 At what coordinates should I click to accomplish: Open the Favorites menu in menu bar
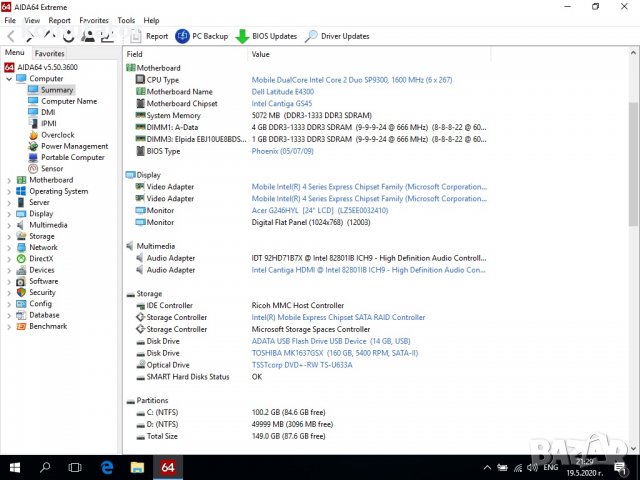click(x=94, y=20)
